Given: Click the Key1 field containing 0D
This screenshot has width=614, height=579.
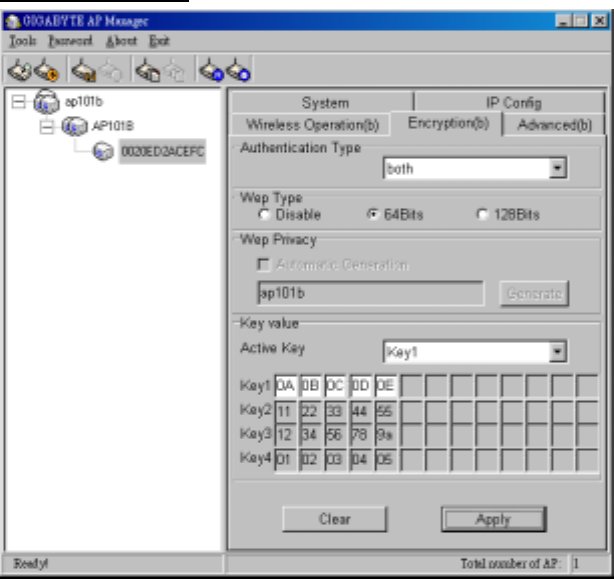Looking at the screenshot, I should click(360, 386).
